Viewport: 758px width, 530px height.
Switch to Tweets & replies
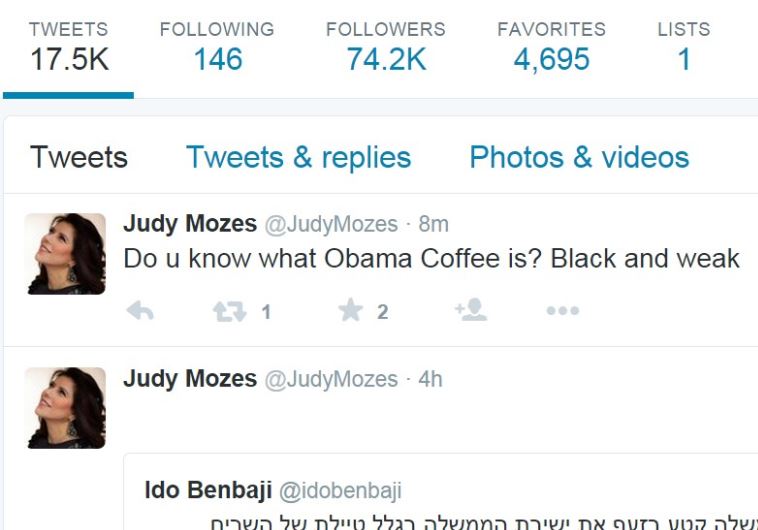click(x=298, y=157)
